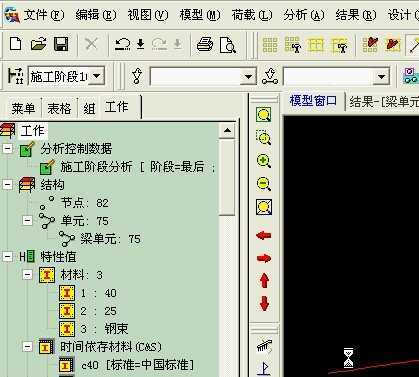Click the Zoom Window icon
Image resolution: width=419 pixels, height=377 pixels.
click(264, 138)
